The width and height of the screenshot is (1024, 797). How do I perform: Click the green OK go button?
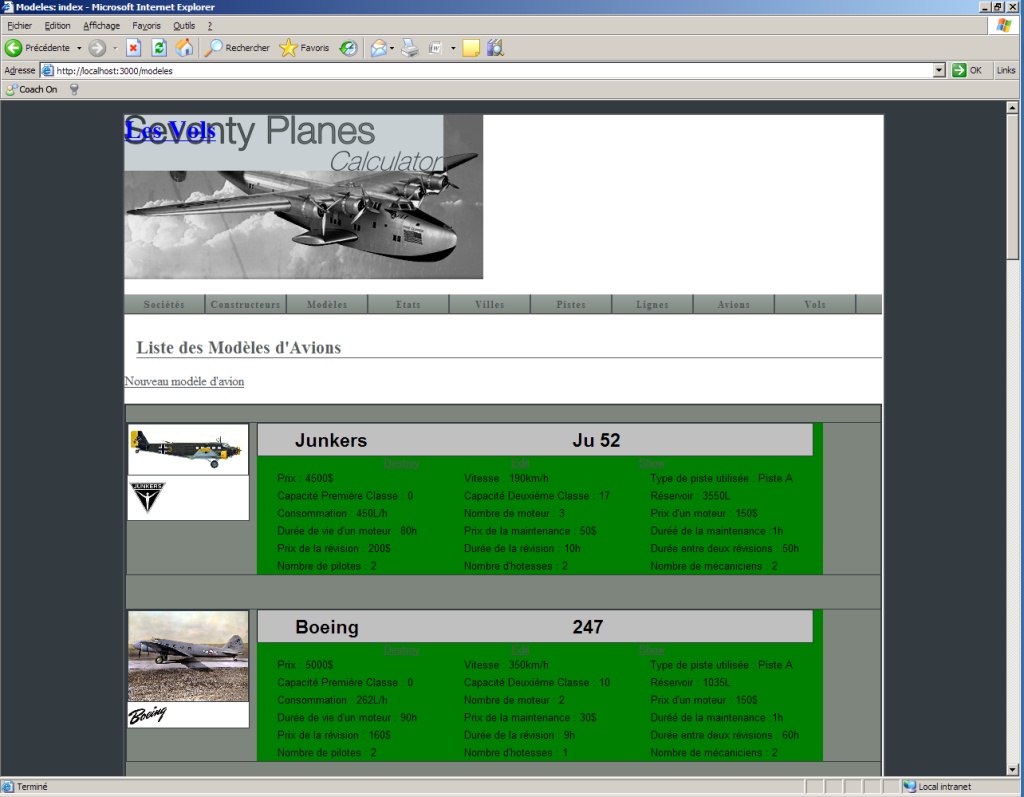(967, 71)
